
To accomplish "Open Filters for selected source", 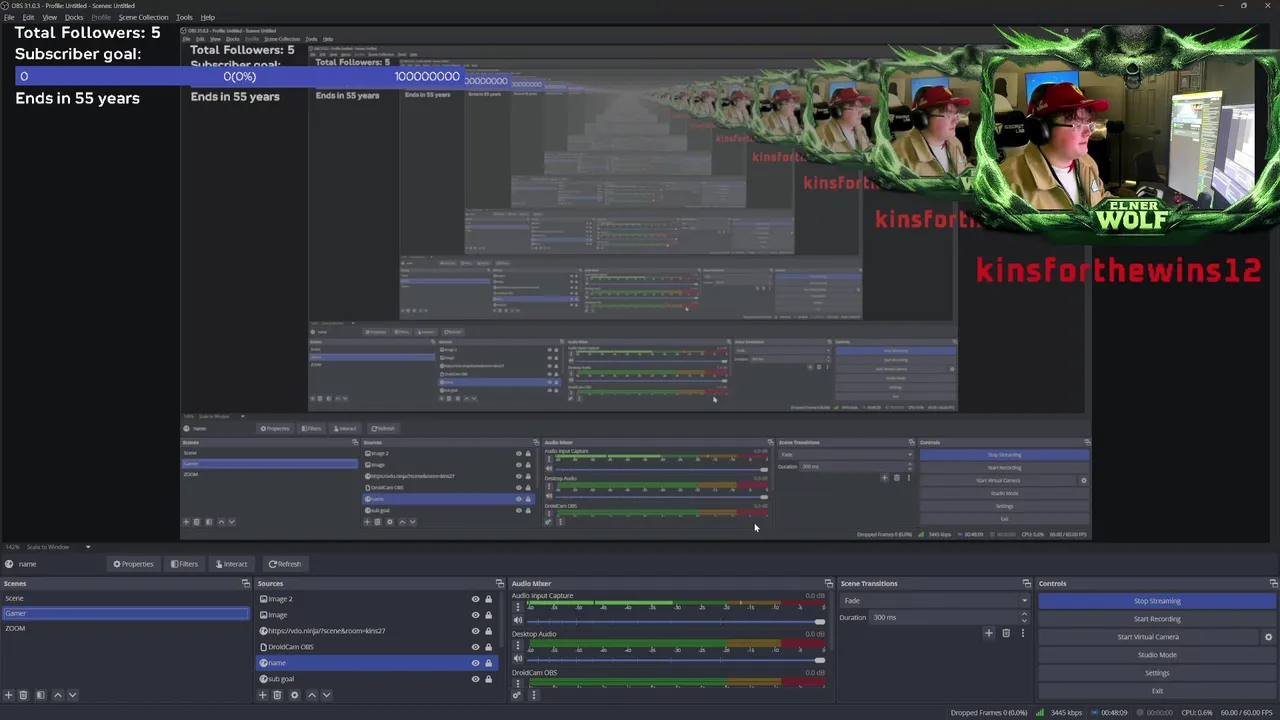I will (184, 564).
